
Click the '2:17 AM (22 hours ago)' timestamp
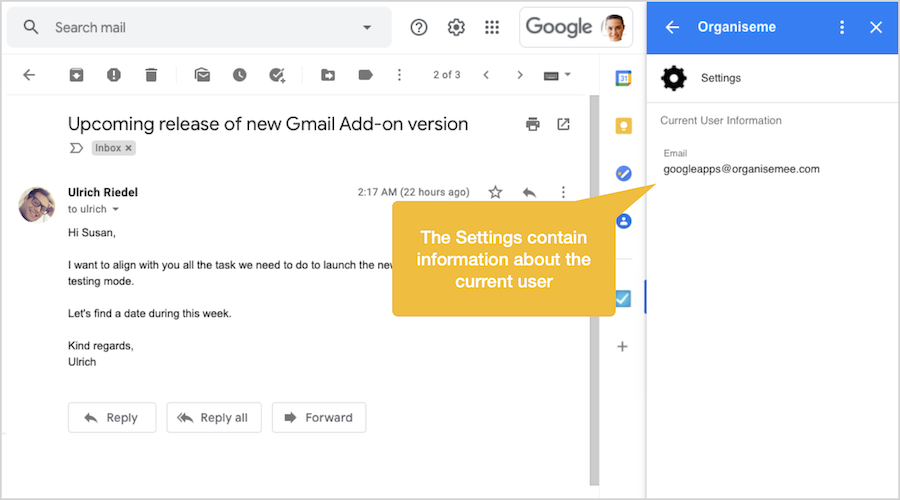[413, 192]
